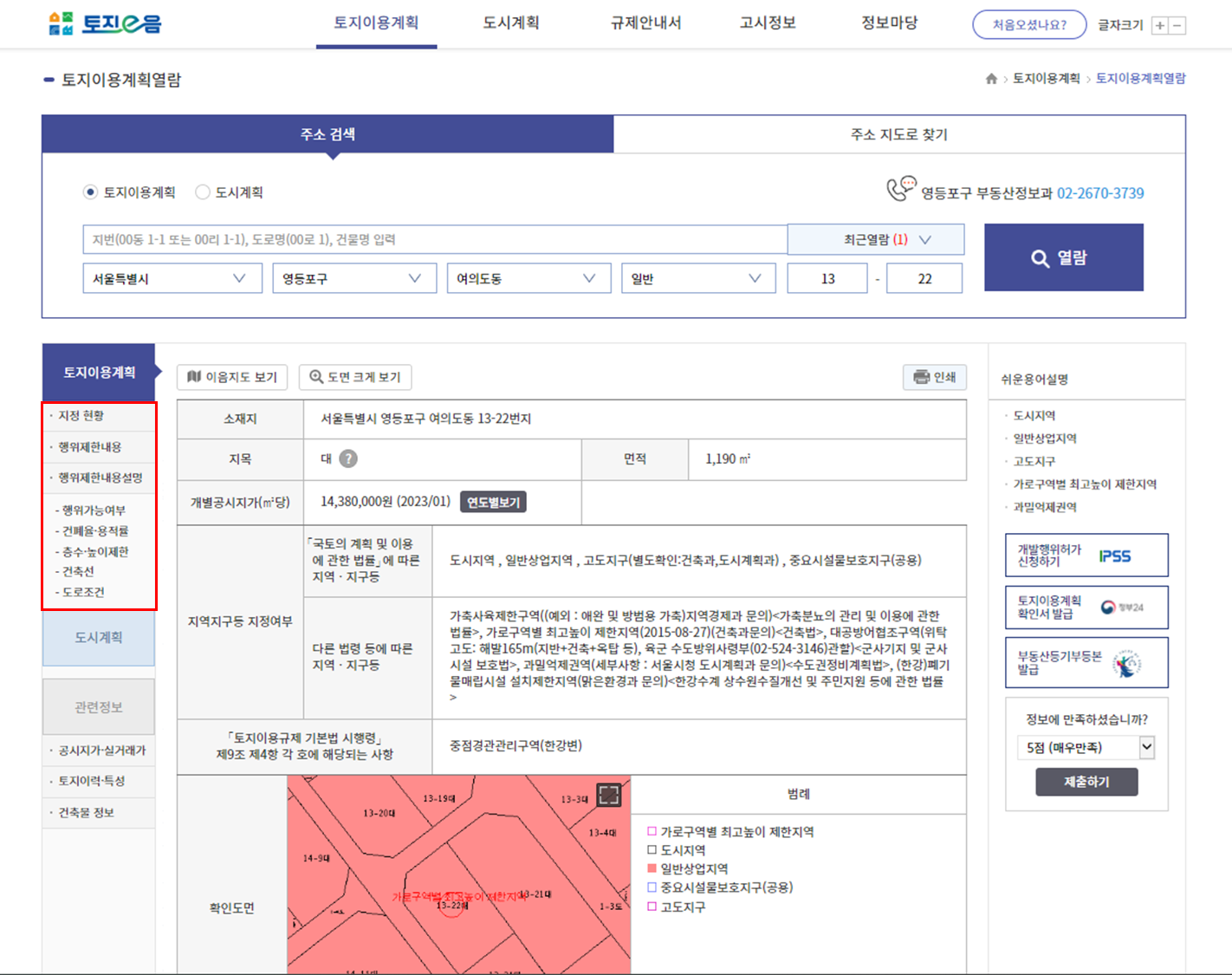Open the satisfaction rating dropdown
Image resolution: width=1232 pixels, height=975 pixels.
point(1086,747)
